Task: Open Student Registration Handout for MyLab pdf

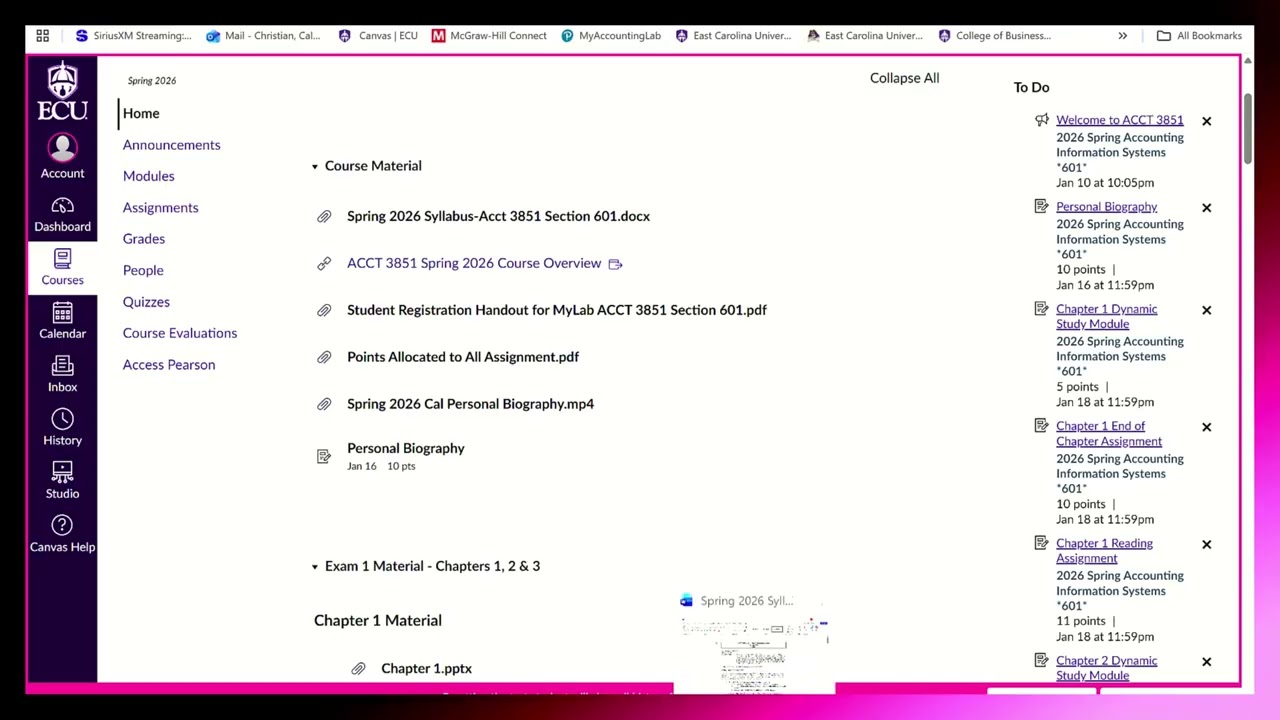Action: coord(556,310)
